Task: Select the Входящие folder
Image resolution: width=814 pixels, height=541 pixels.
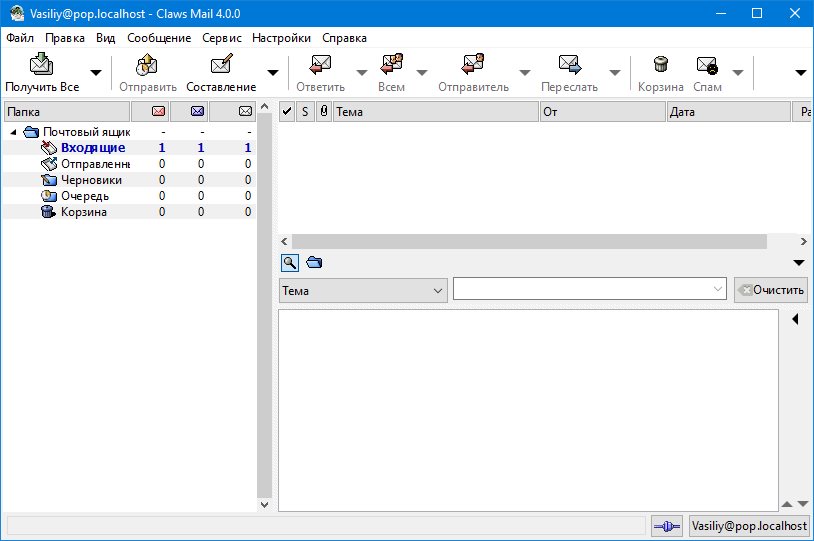Action: (93, 148)
